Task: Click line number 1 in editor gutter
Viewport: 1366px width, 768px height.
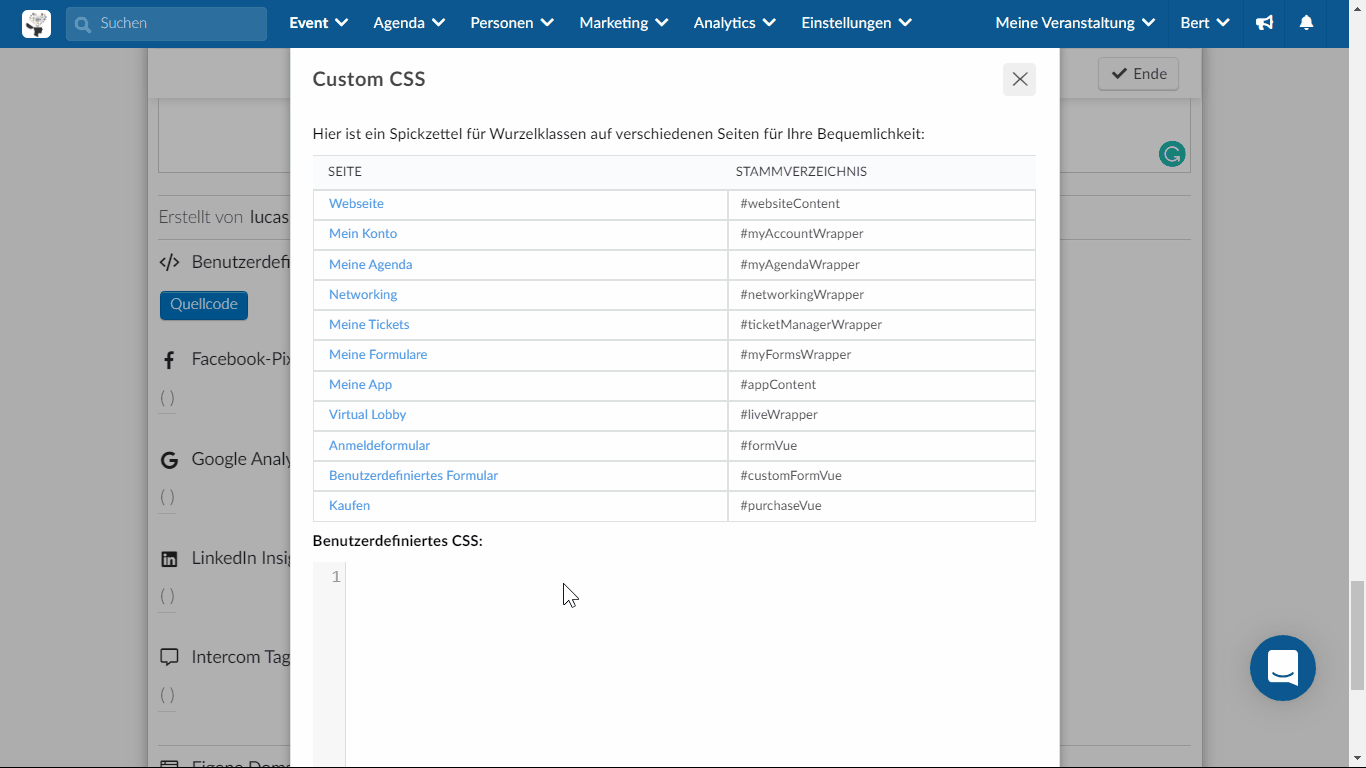Action: point(336,577)
